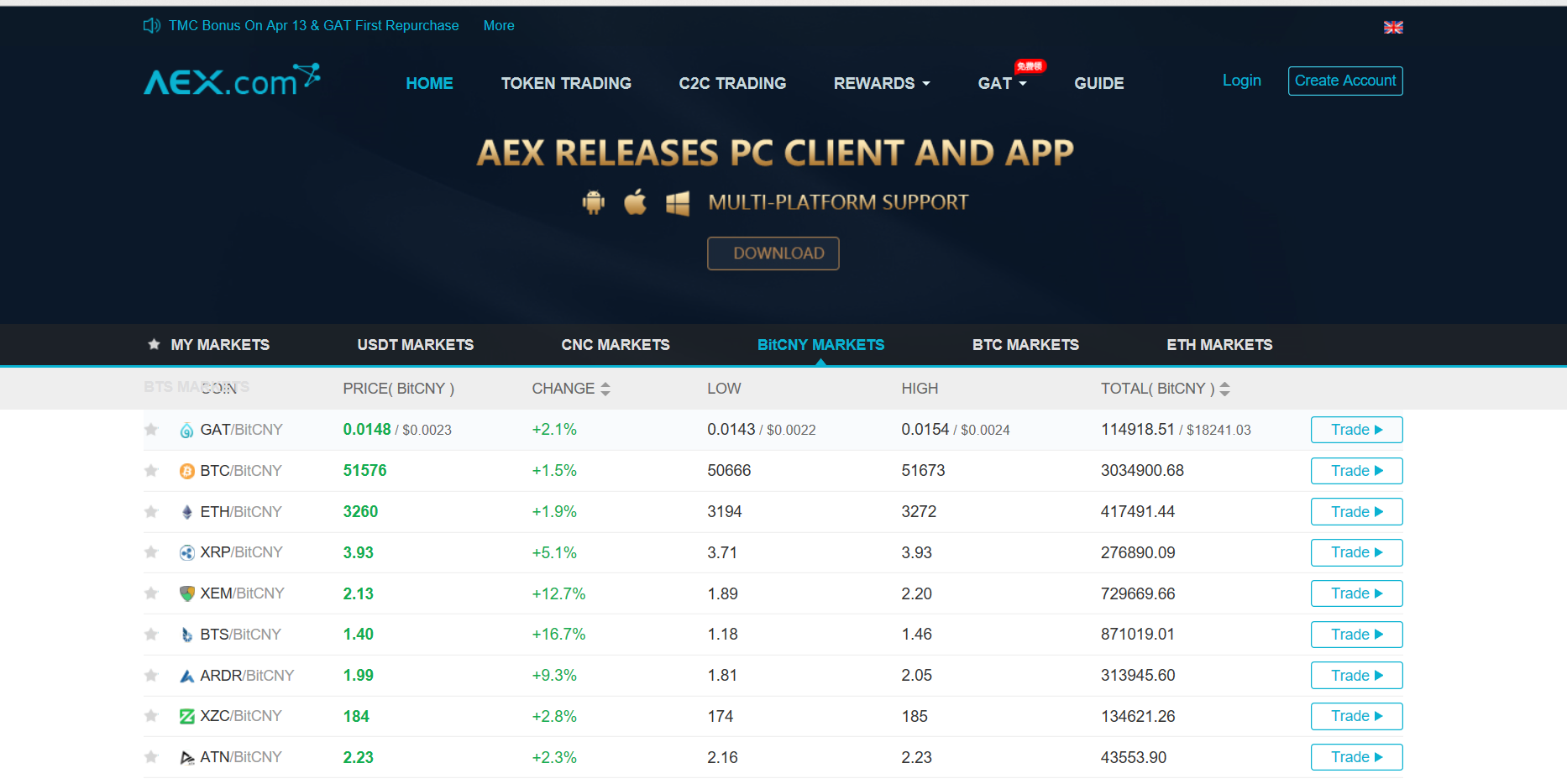Switch to USDT MARKETS tab
1567x784 pixels.
tap(415, 345)
